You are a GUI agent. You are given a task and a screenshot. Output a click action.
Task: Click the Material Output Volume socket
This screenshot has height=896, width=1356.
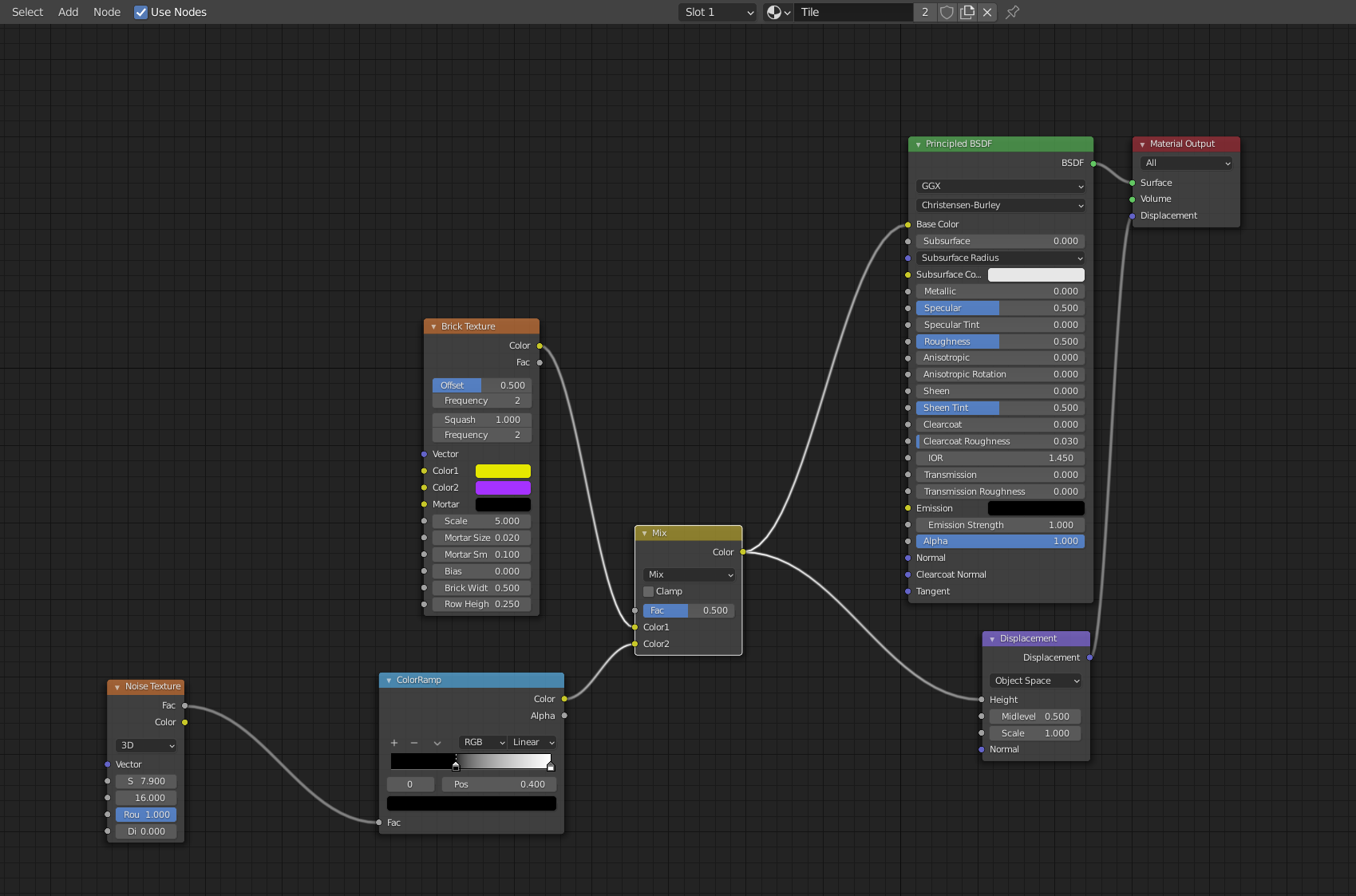click(1133, 199)
